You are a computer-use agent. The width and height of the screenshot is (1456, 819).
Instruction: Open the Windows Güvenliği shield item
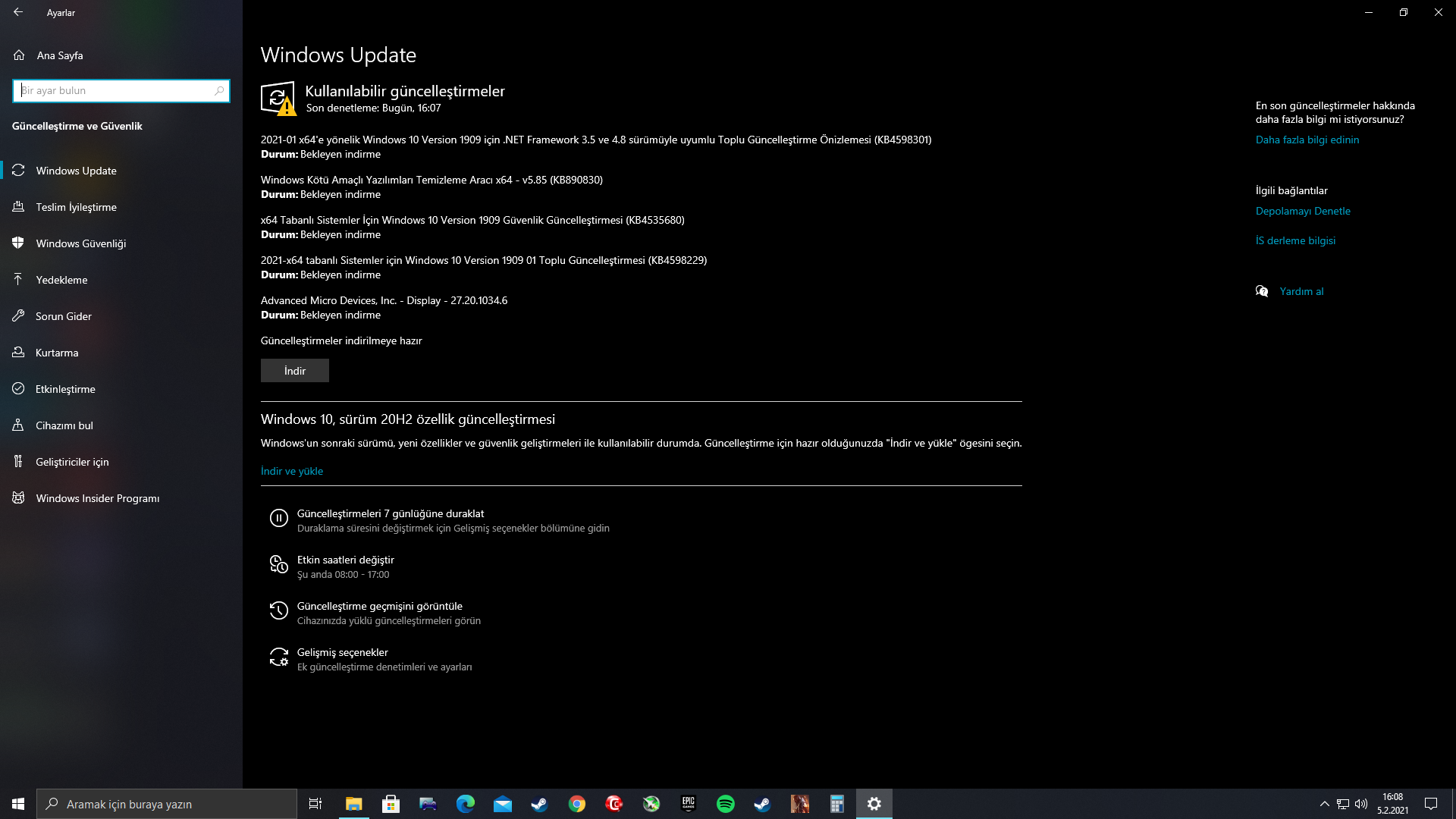point(80,243)
